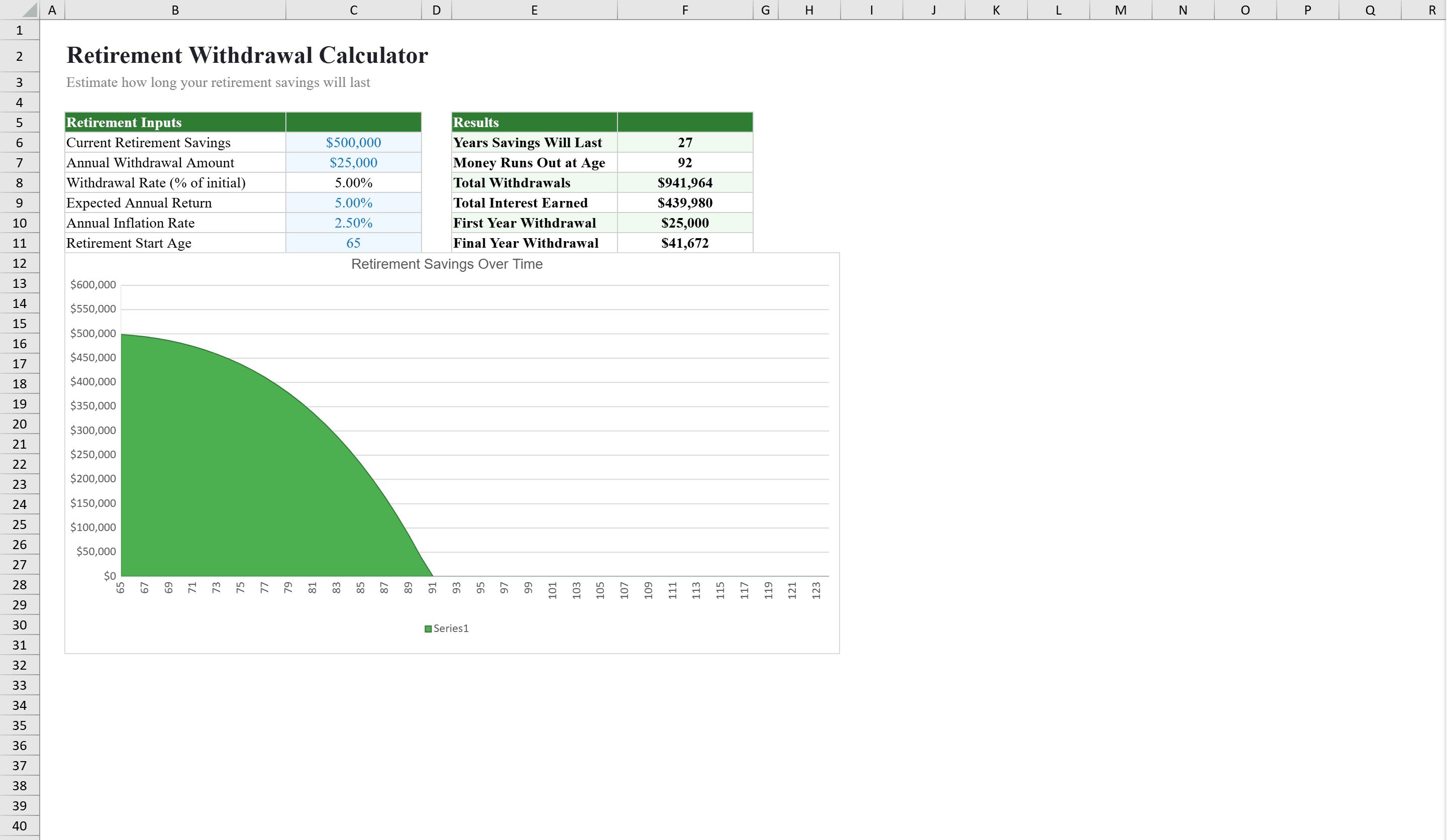Click the Total Interest Earned result cell
Viewport: 1447px width, 840px height.
tap(684, 202)
